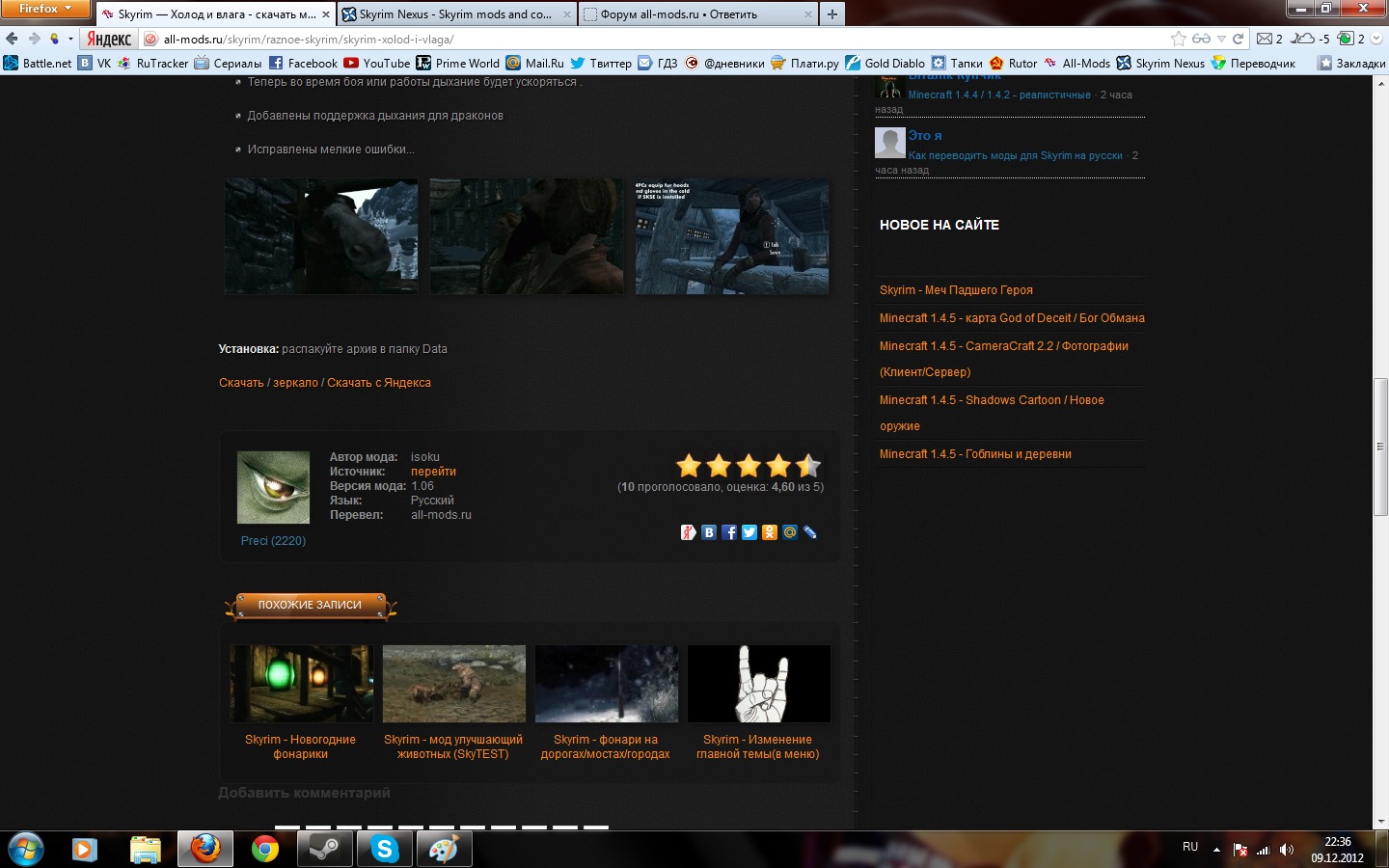
Task: Rate the mod with the third star
Action: coord(749,467)
